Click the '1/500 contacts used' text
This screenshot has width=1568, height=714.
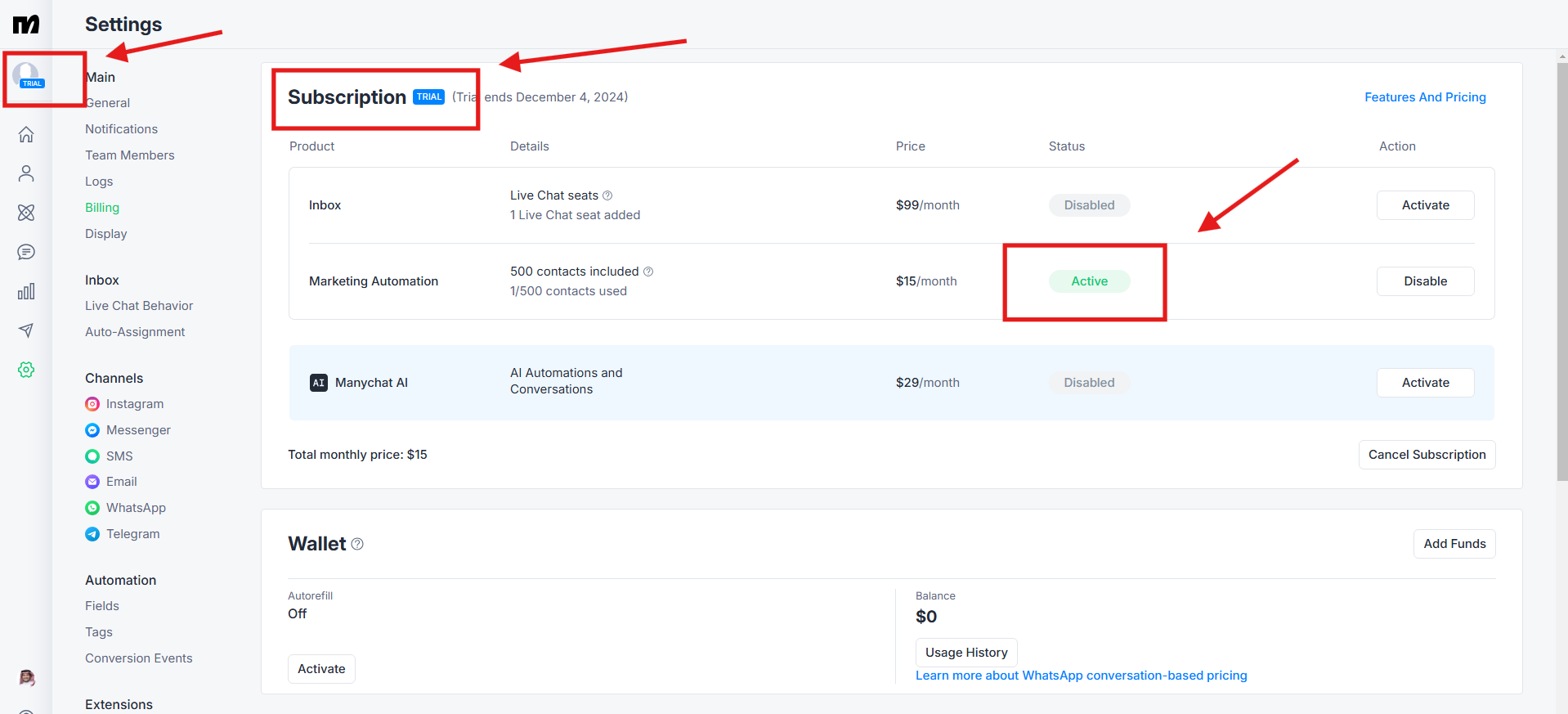click(x=568, y=291)
